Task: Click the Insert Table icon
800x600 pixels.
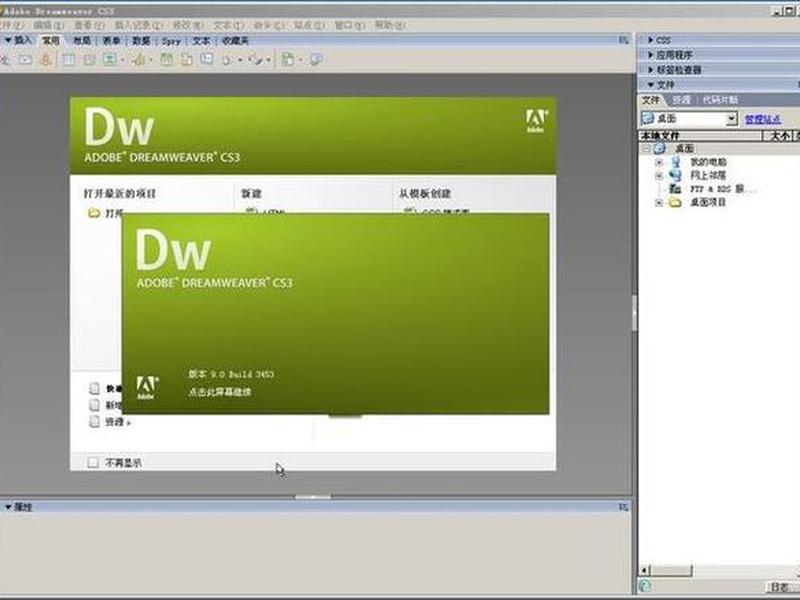Action: tap(68, 60)
